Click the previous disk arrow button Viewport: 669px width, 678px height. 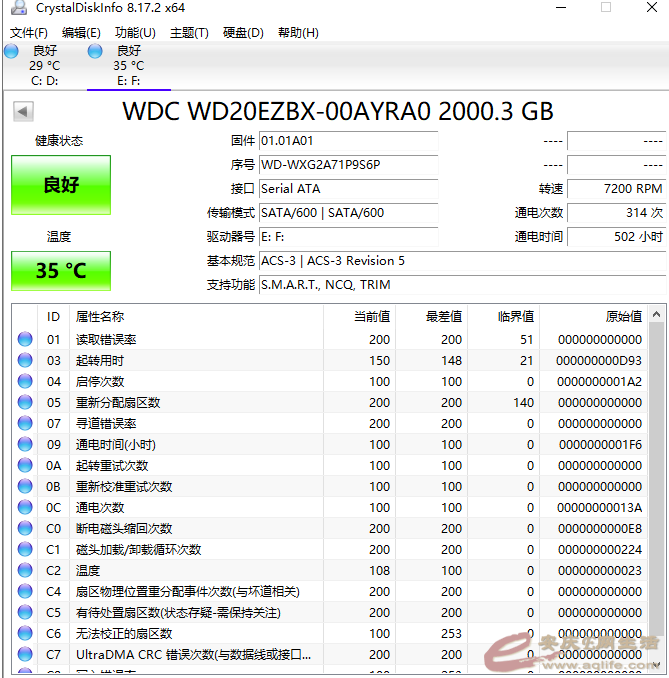coord(23,111)
